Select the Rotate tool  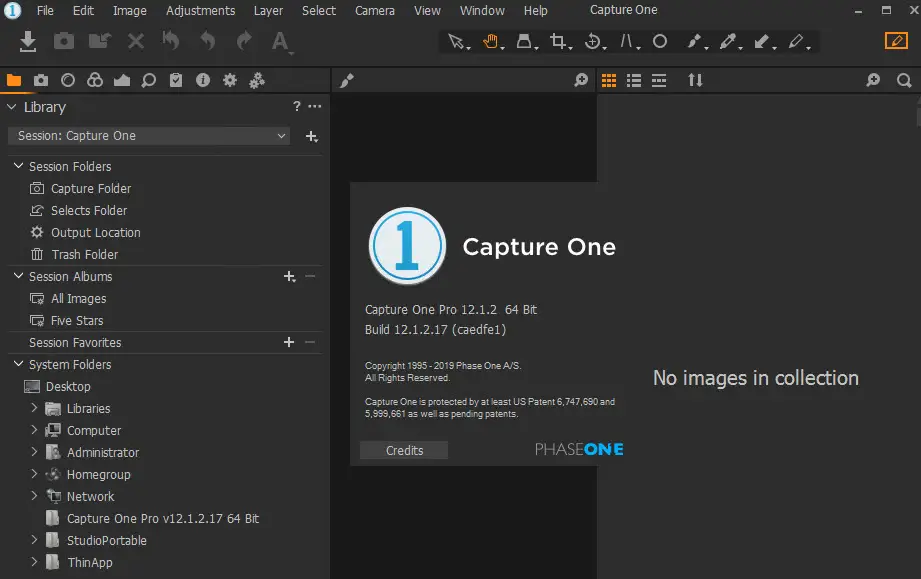pos(594,42)
